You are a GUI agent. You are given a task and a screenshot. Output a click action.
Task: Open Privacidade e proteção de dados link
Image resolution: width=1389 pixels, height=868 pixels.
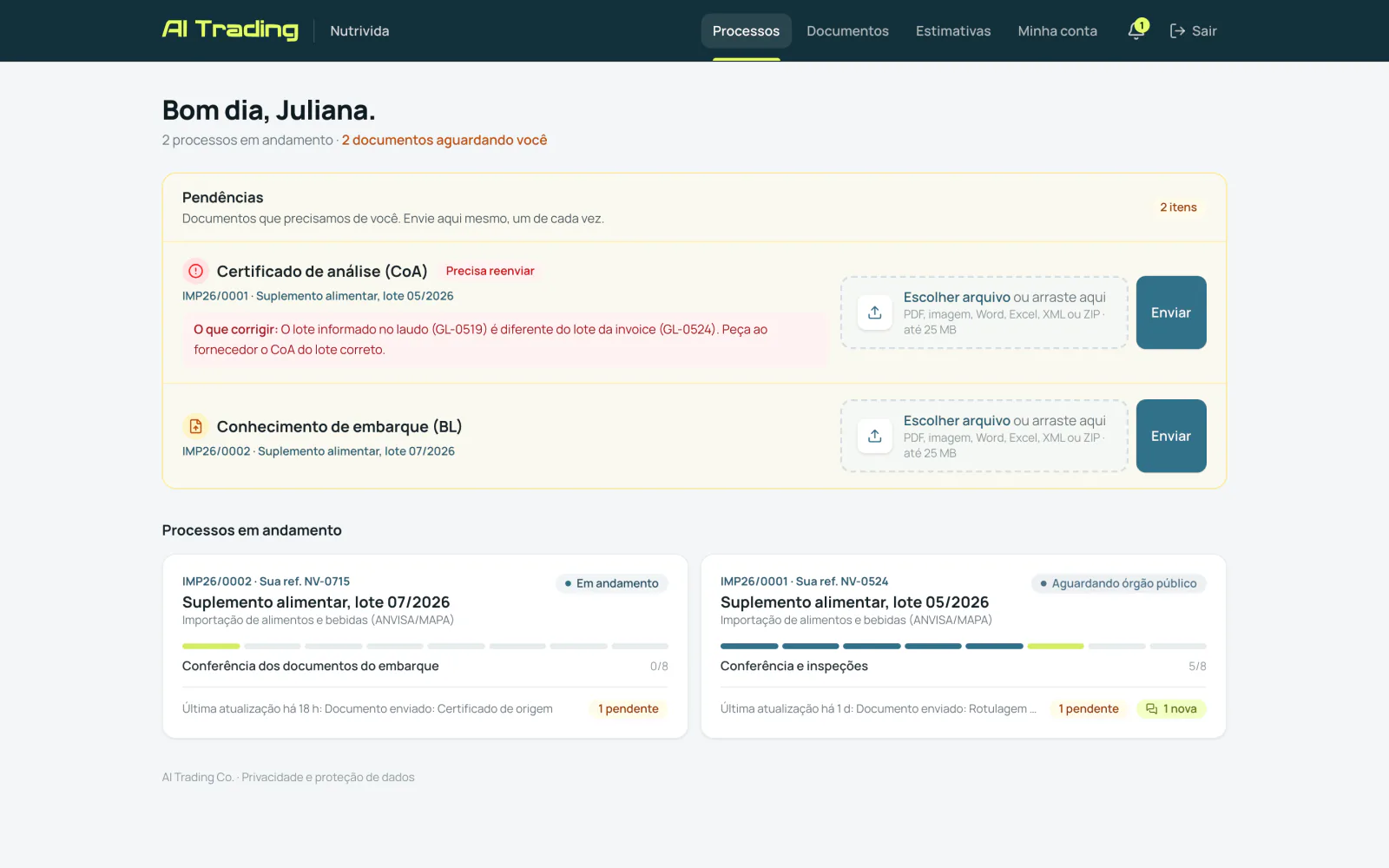pos(328,778)
